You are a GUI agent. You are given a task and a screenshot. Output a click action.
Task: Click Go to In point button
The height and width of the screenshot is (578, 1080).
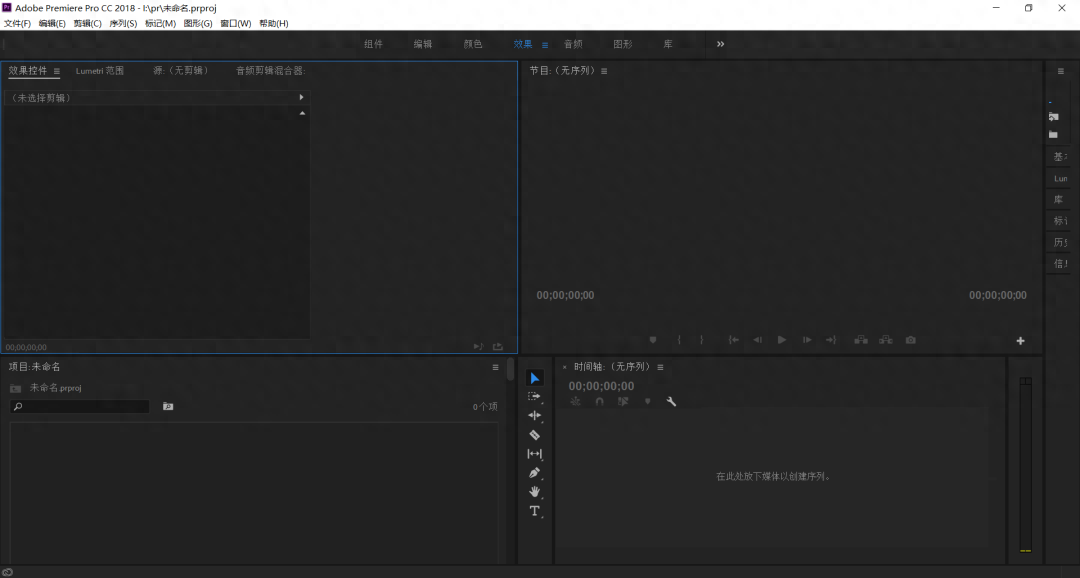[x=734, y=340]
